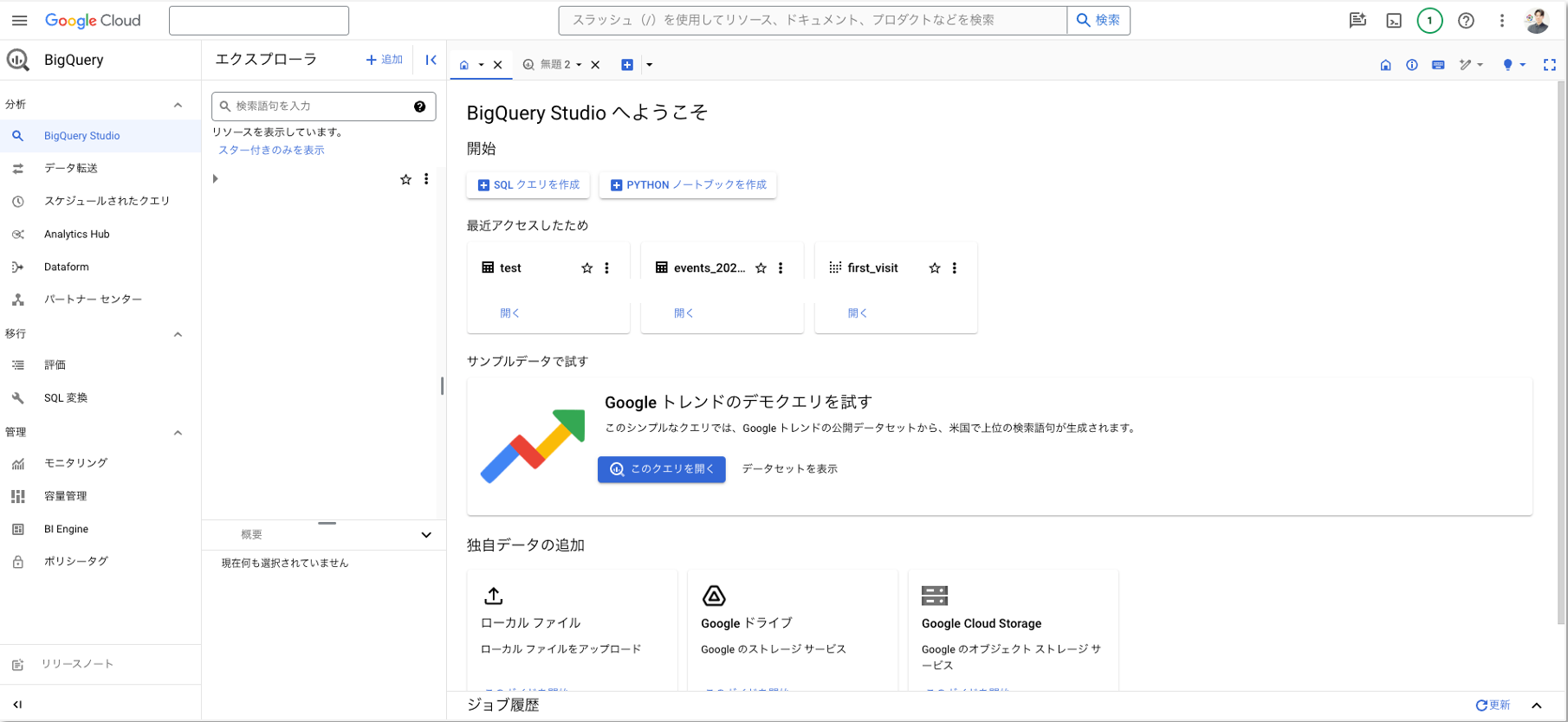Star the test table card

click(586, 268)
